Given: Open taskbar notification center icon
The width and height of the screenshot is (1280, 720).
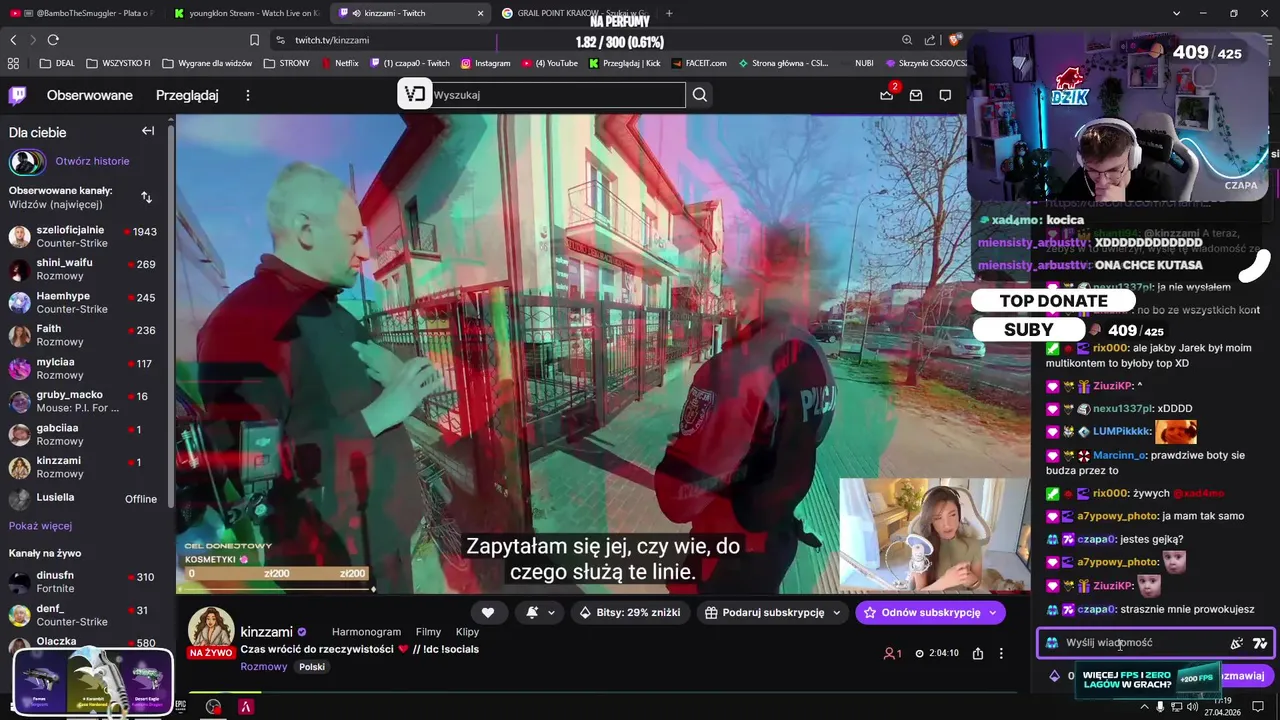Looking at the screenshot, I should click(1258, 706).
